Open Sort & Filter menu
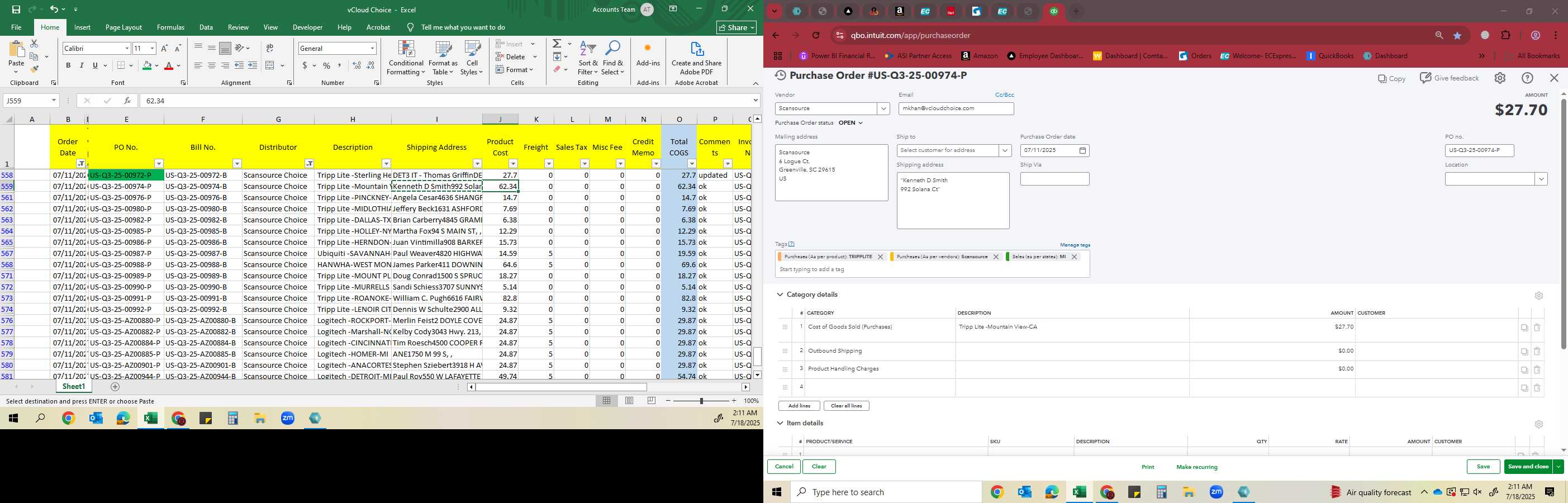Viewport: 1568px width, 503px height. pos(588,58)
